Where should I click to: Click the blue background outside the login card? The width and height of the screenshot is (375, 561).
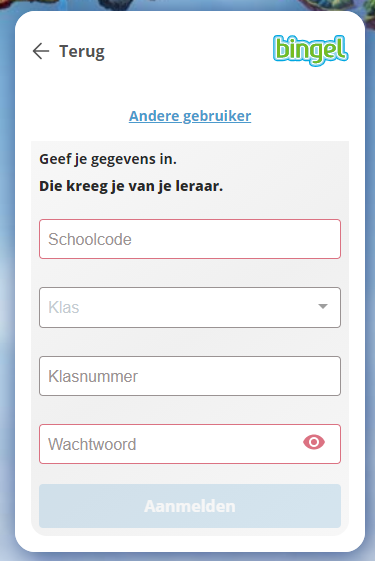(x=6, y=286)
